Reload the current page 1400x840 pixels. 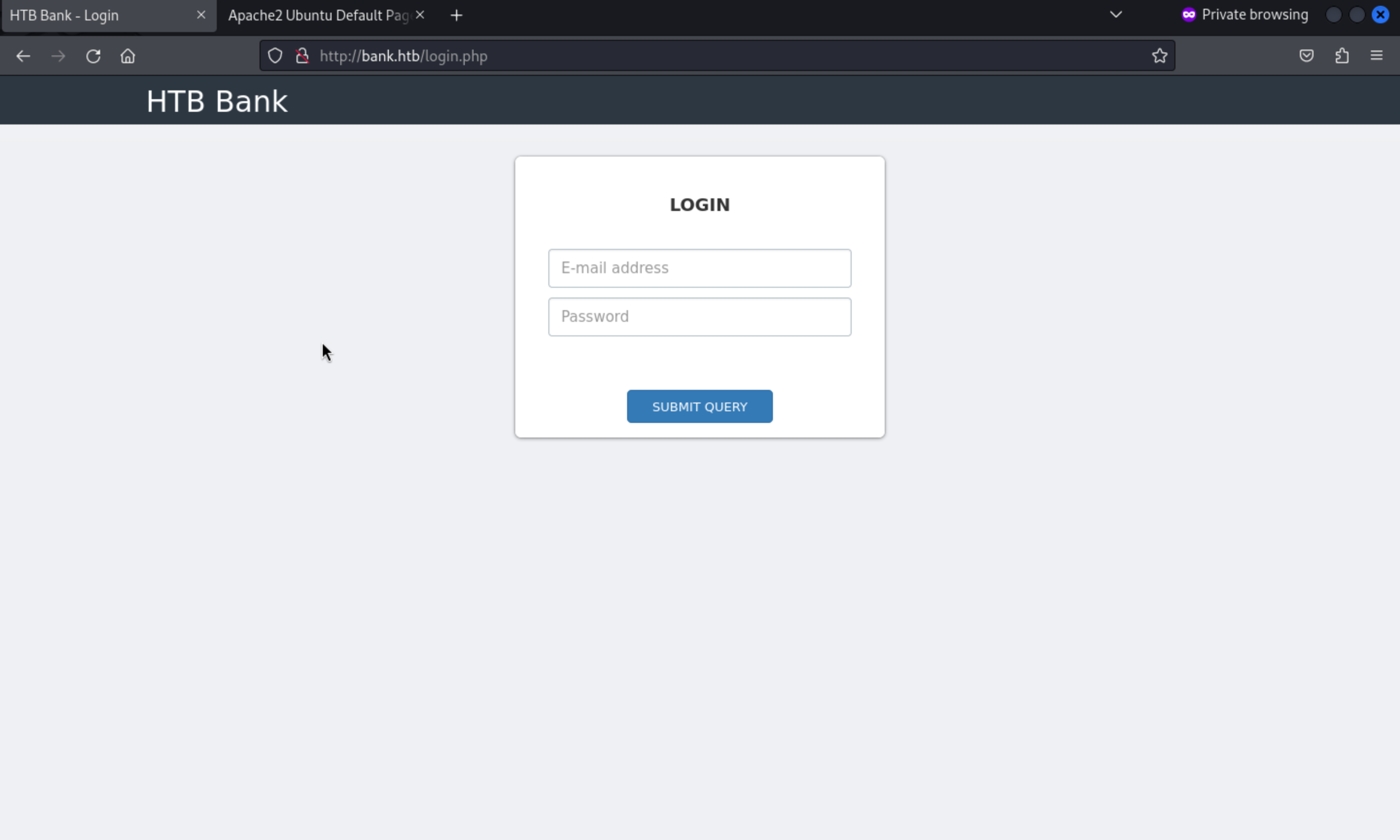(93, 56)
